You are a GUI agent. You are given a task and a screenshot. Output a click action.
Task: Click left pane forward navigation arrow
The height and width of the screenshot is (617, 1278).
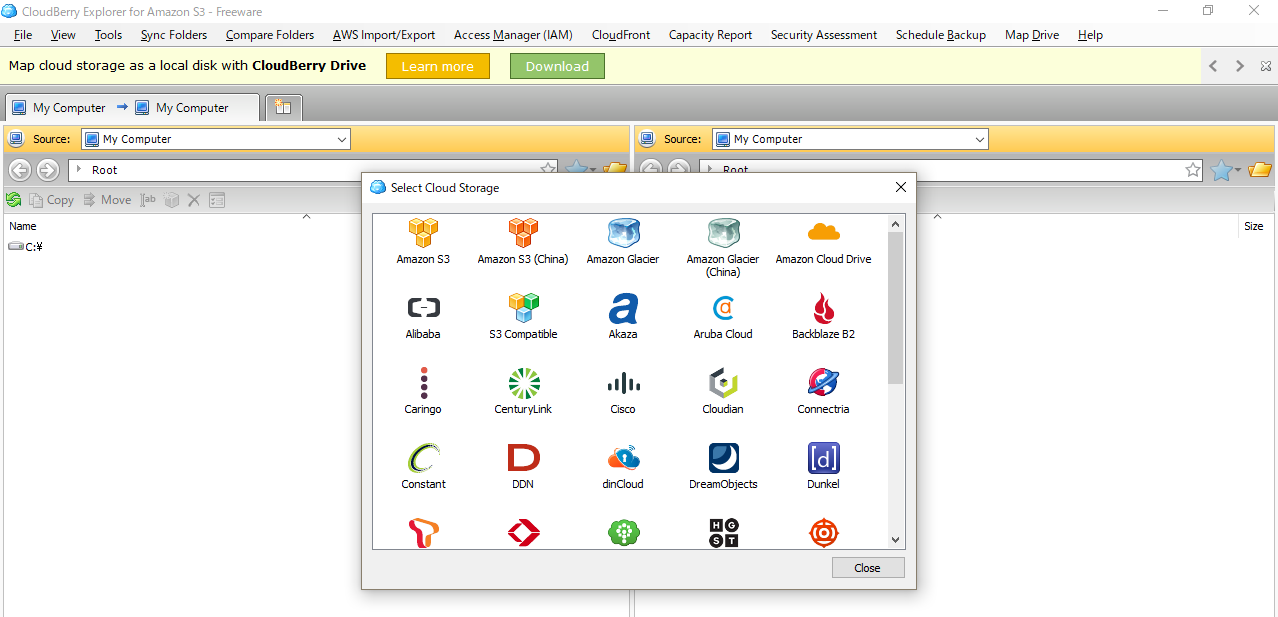47,170
